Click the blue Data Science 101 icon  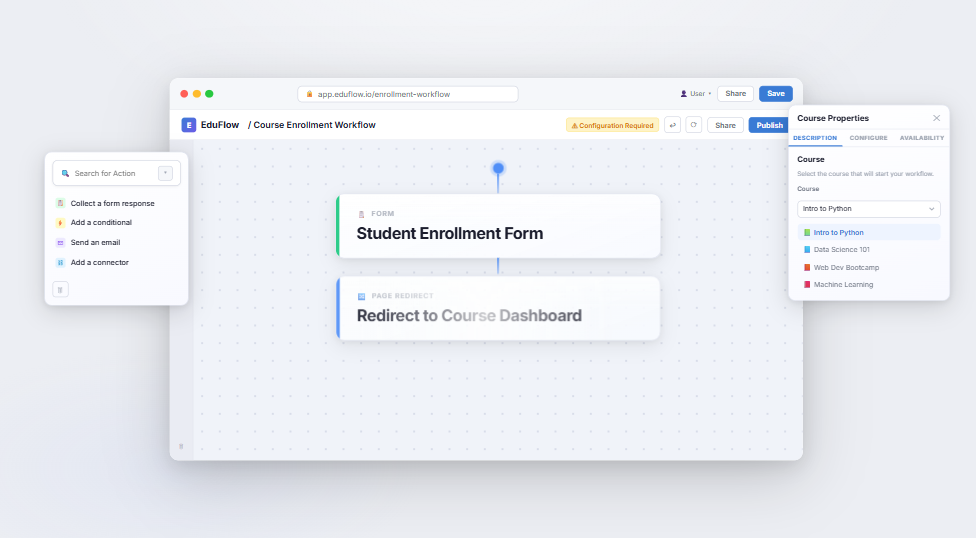tap(807, 250)
